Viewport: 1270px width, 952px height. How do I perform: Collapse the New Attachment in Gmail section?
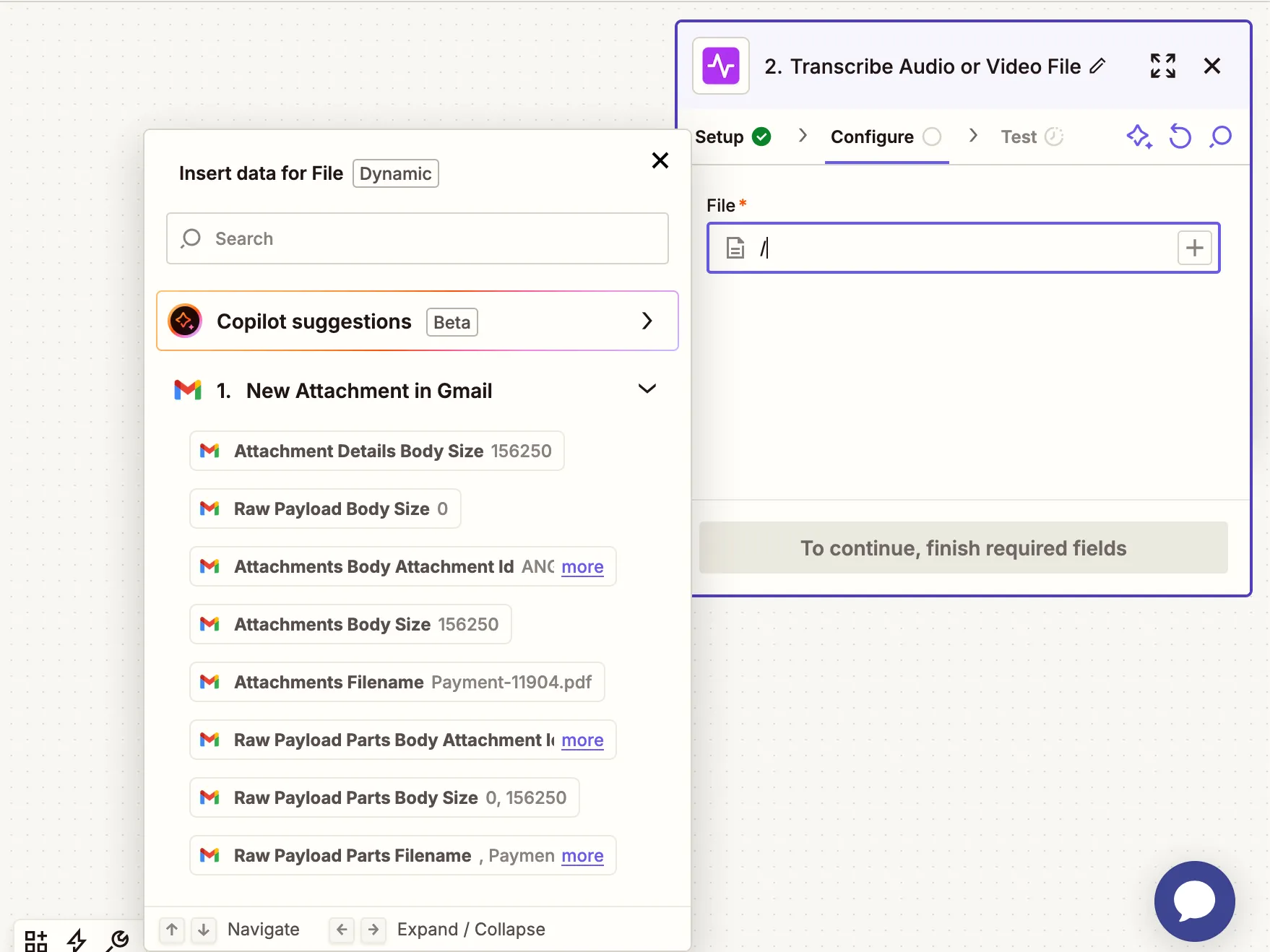[647, 389]
